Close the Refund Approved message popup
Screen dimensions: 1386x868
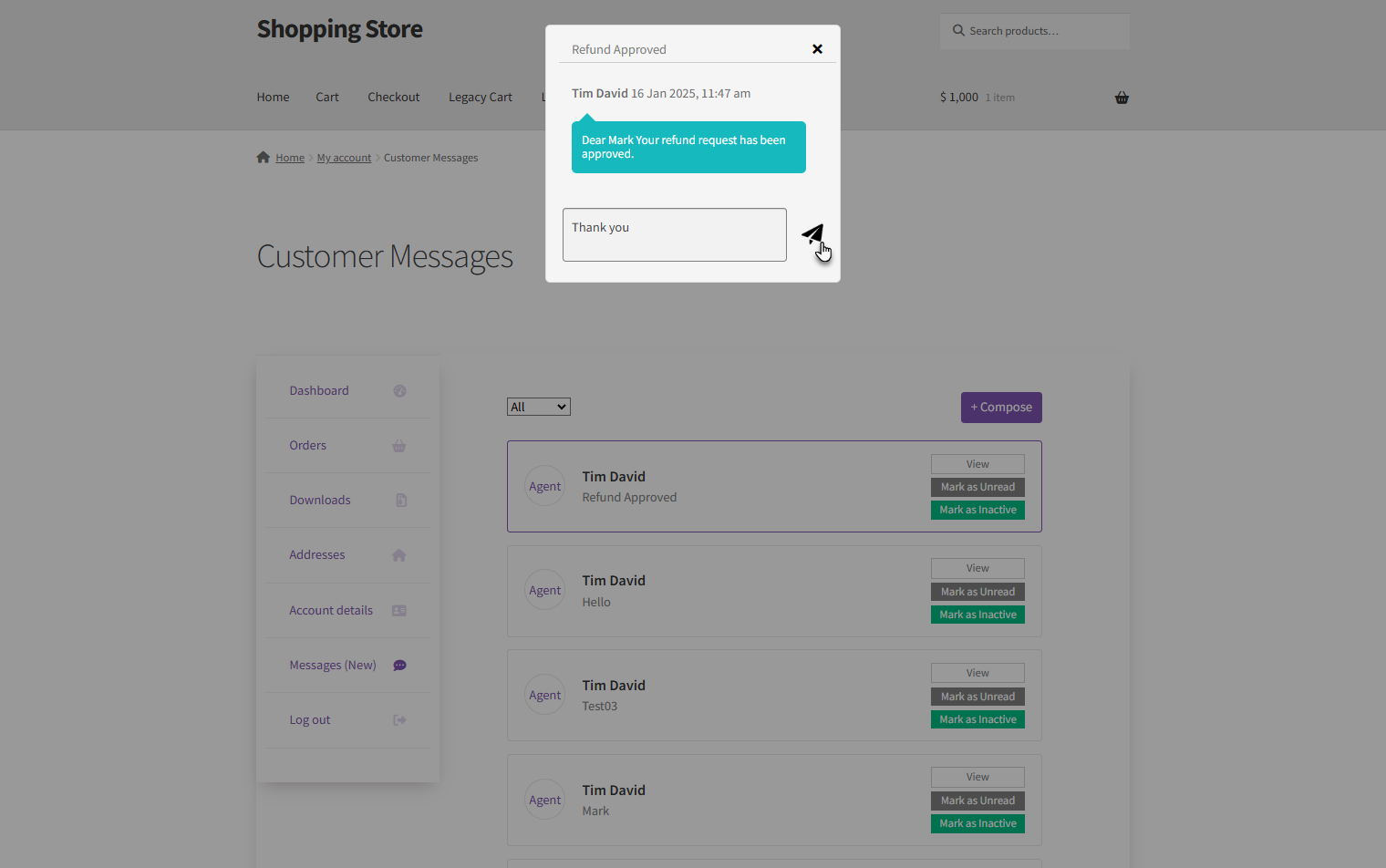click(817, 49)
